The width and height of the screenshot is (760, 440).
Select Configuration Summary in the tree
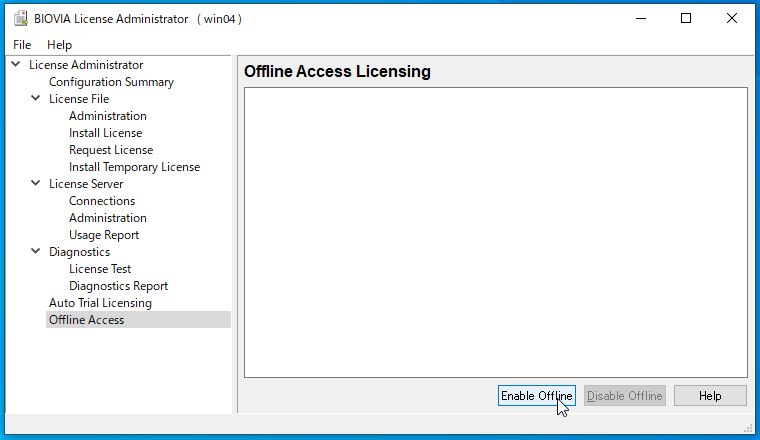point(111,82)
